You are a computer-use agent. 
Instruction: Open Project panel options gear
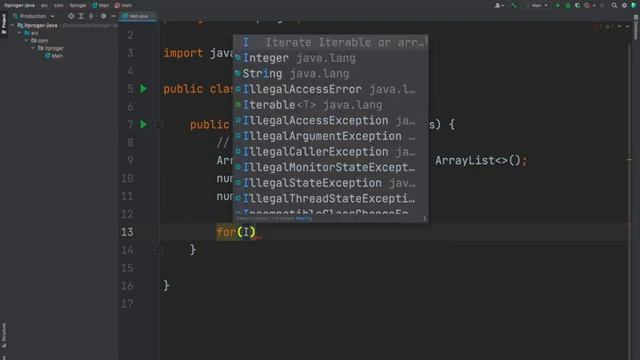pos(103,16)
